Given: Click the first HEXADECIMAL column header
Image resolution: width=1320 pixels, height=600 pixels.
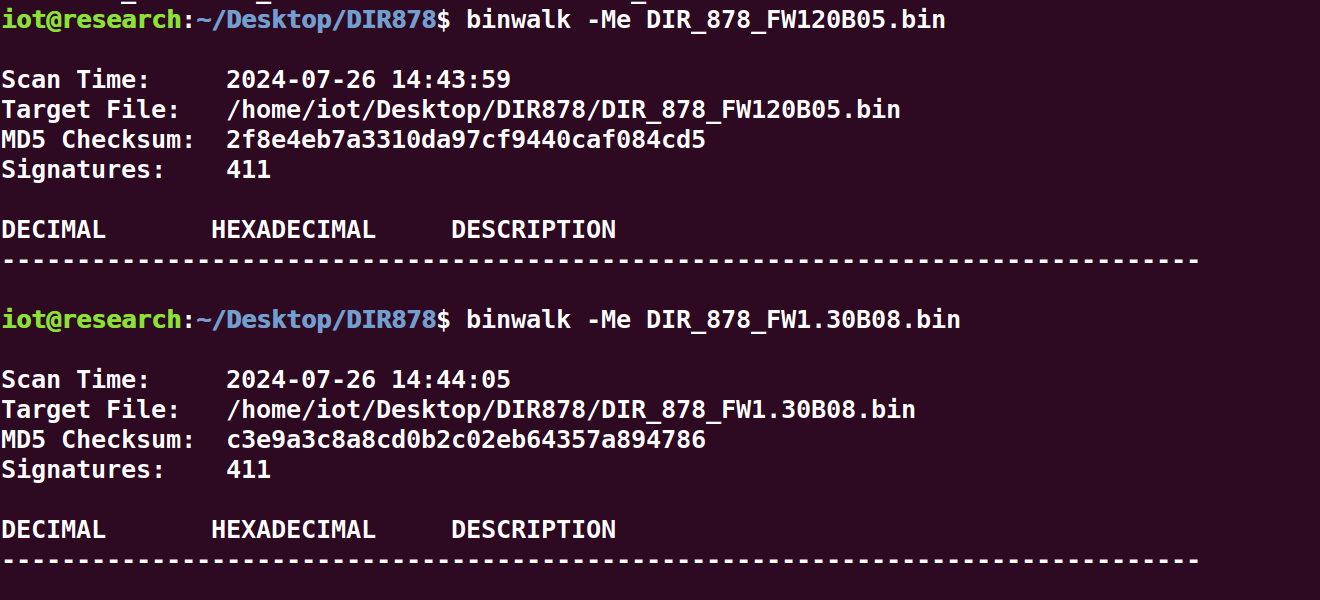Looking at the screenshot, I should pos(293,229).
